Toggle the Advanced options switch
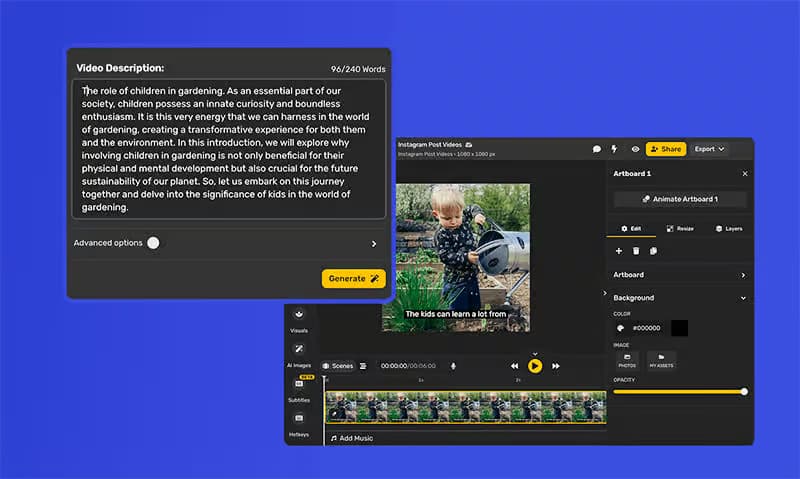Image resolution: width=800 pixels, height=479 pixels. click(153, 243)
